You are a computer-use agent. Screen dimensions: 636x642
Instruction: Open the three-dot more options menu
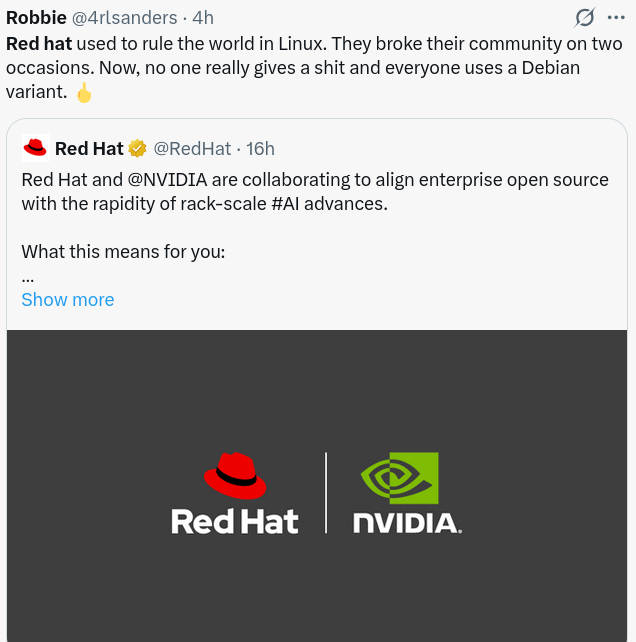point(616,17)
